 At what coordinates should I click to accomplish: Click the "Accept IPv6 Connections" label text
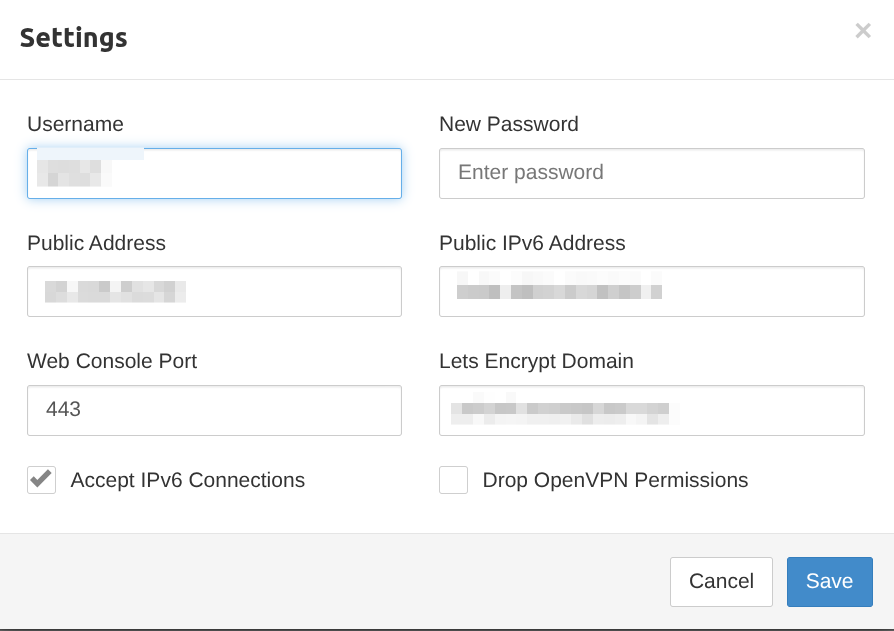click(x=187, y=480)
